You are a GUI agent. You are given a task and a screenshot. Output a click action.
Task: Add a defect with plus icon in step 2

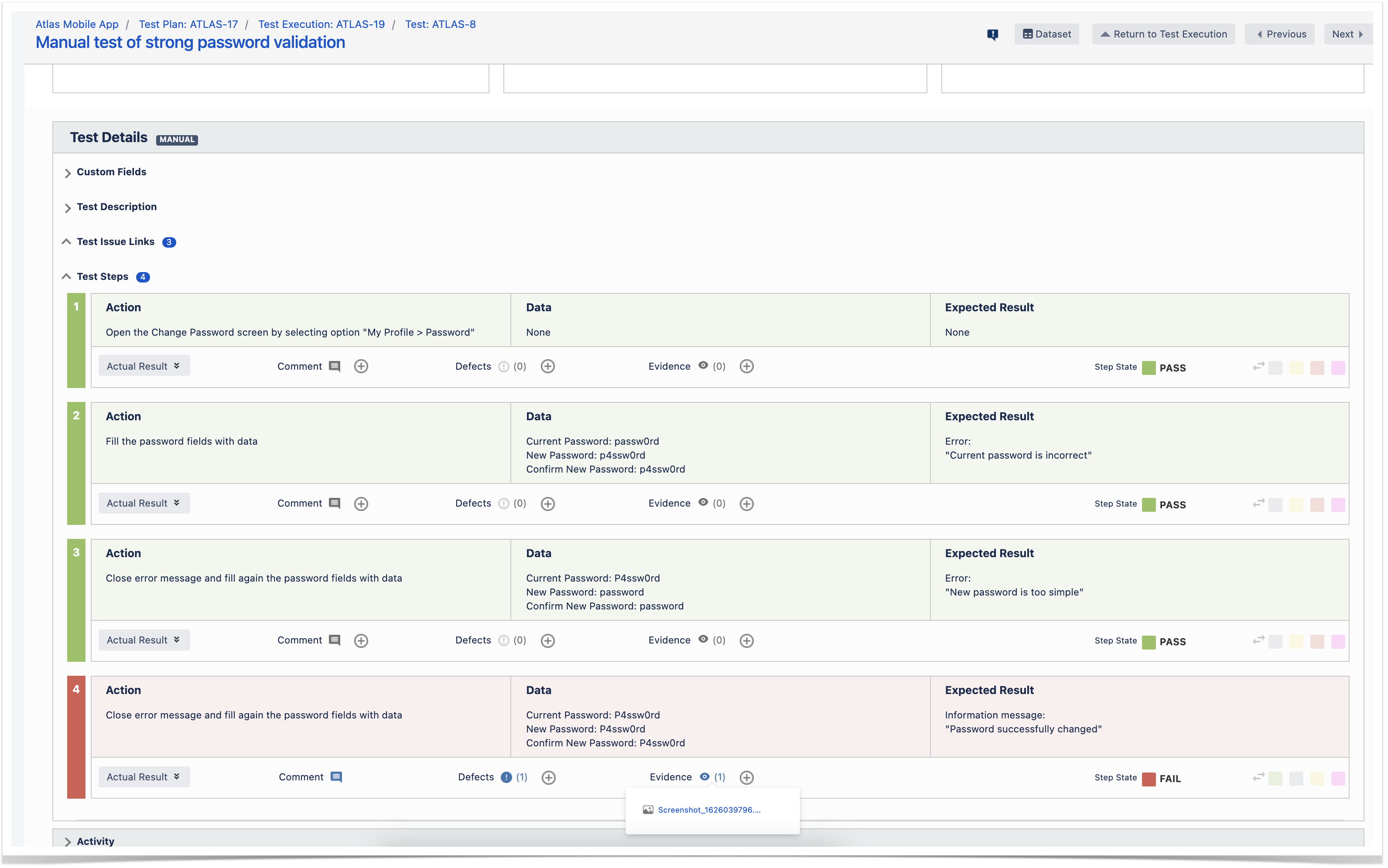(x=548, y=504)
